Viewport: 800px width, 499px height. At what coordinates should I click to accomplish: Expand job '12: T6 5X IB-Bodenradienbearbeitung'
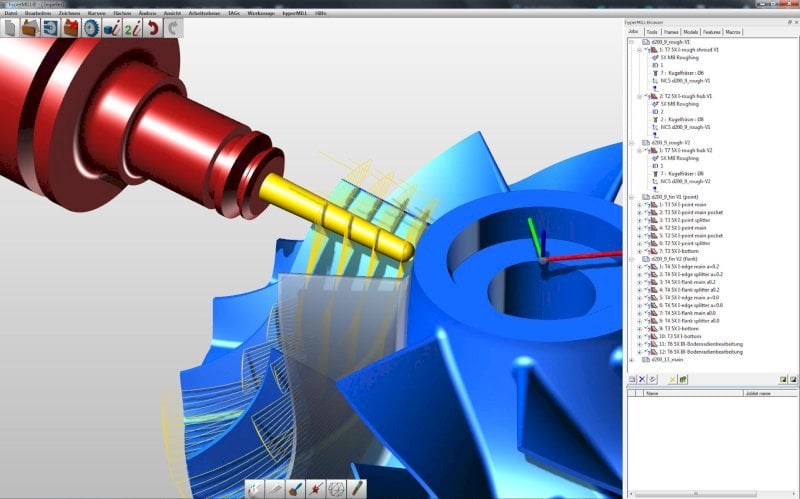click(639, 352)
